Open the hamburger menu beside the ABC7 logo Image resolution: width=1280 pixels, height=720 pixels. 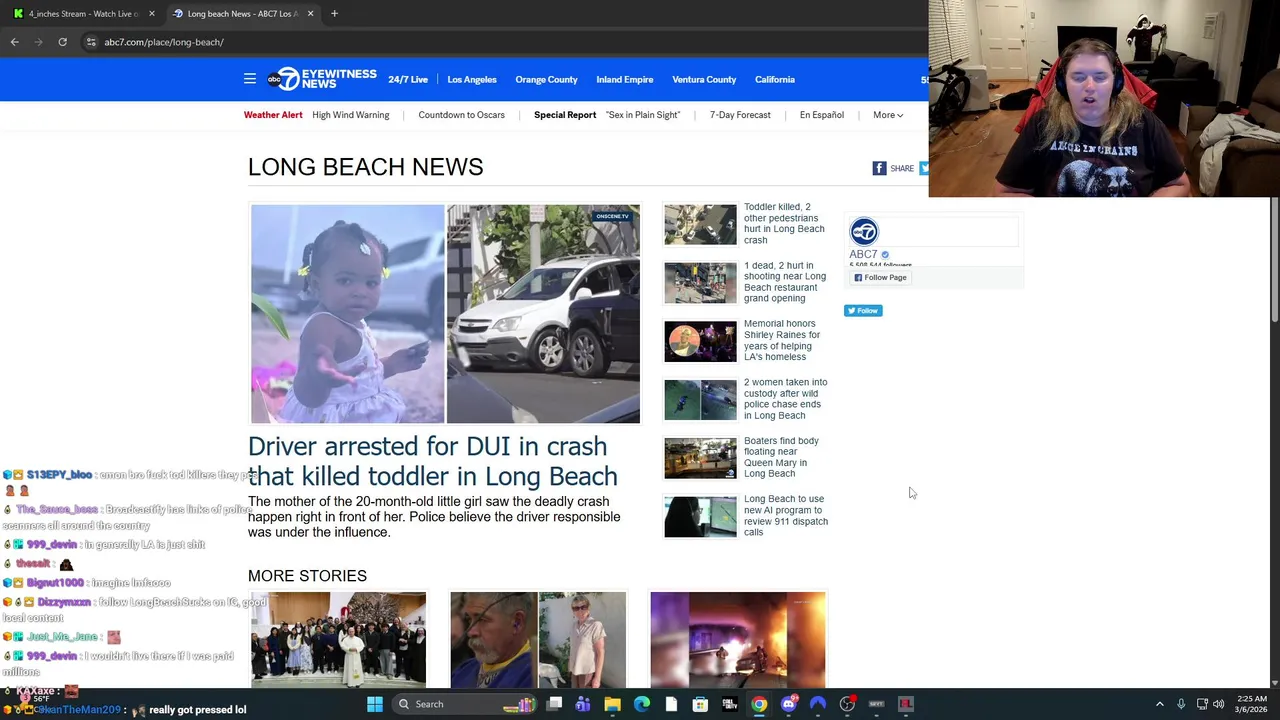click(x=250, y=79)
